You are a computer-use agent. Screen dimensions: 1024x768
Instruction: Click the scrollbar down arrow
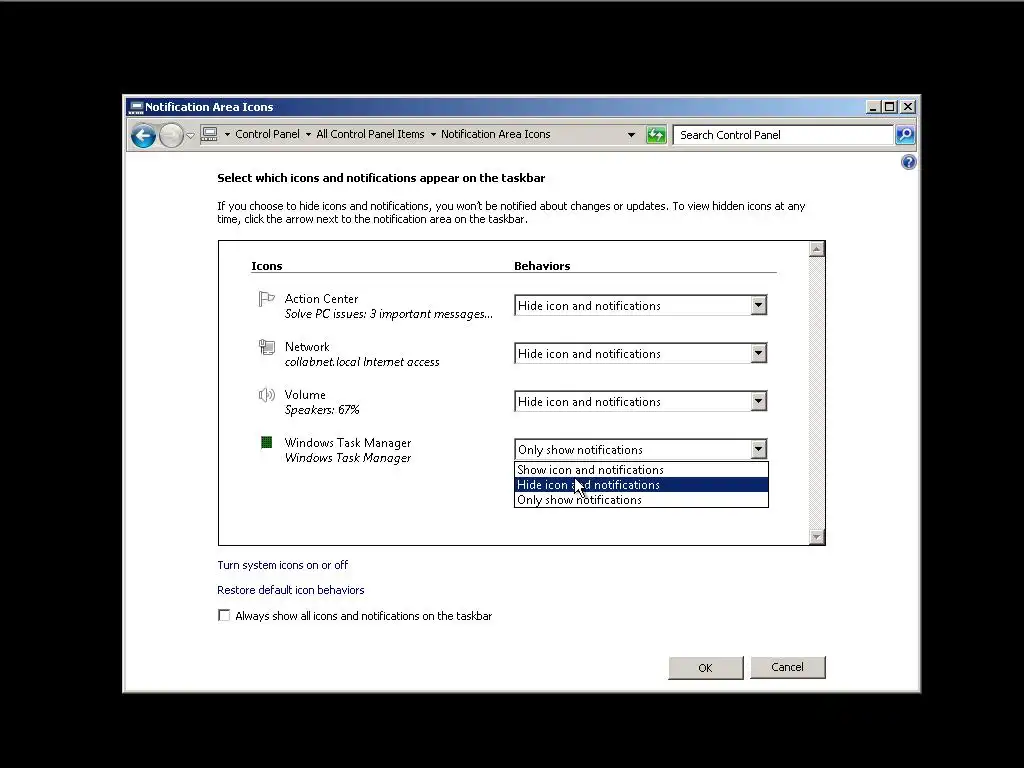[816, 537]
